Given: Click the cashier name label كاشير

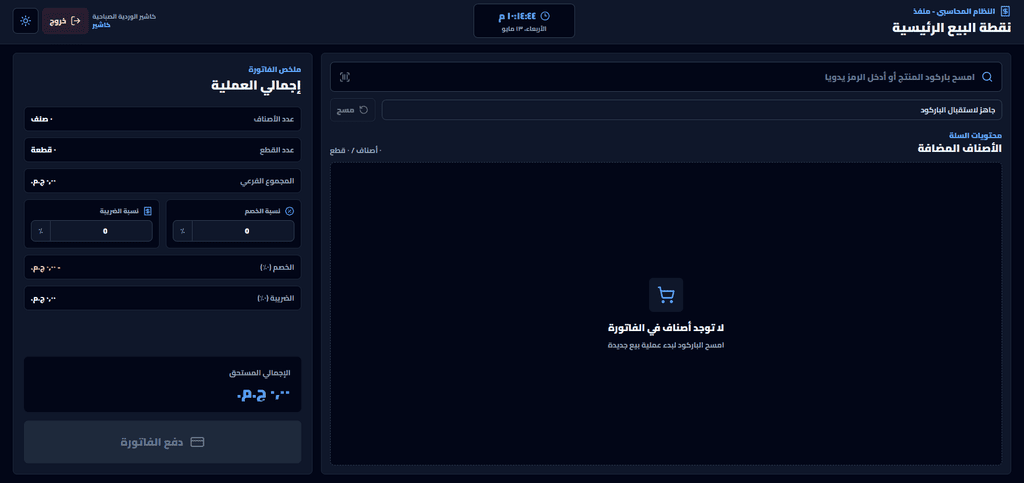Looking at the screenshot, I should tap(101, 25).
